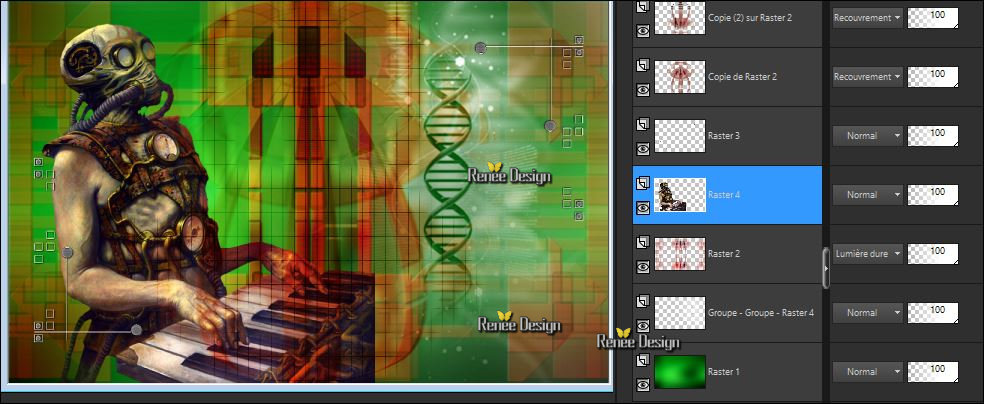Toggle visibility of the Raster 1 layer
984x404 pixels.
pyautogui.click(x=643, y=385)
